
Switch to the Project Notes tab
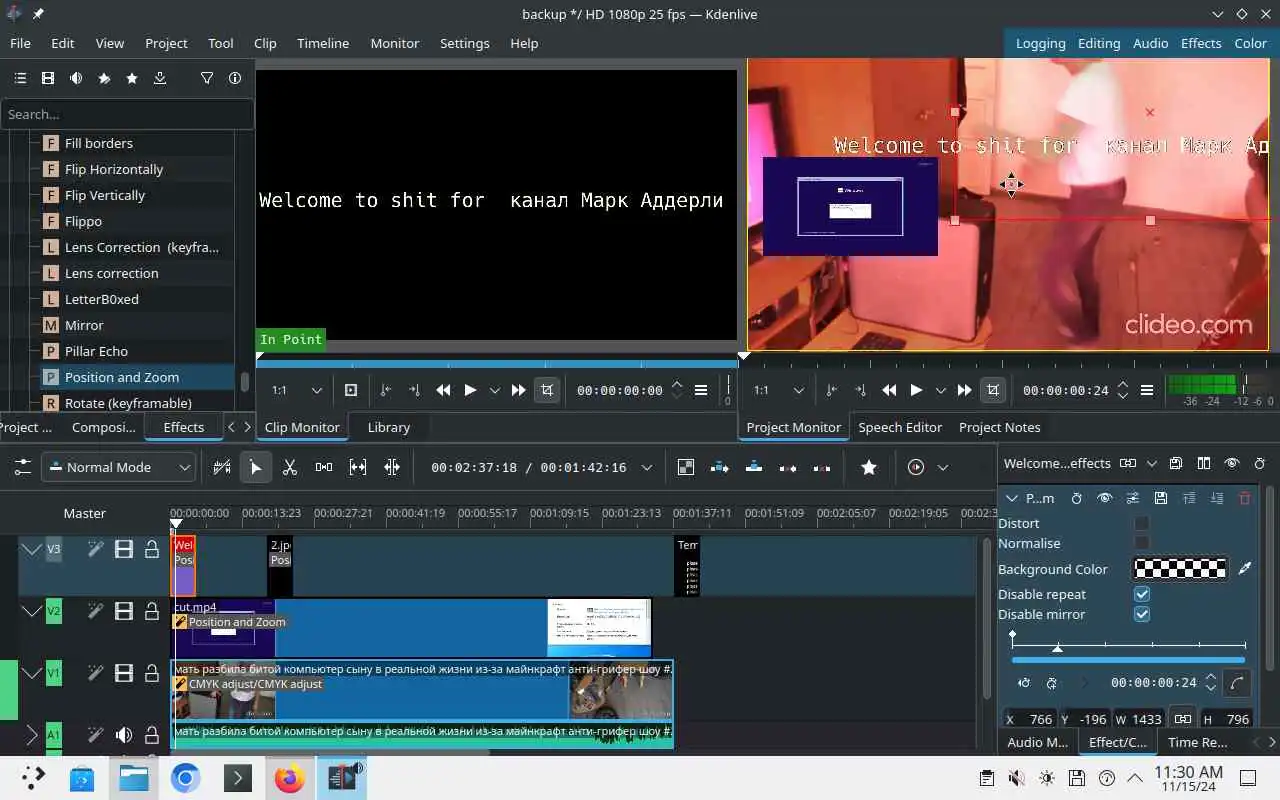1000,427
